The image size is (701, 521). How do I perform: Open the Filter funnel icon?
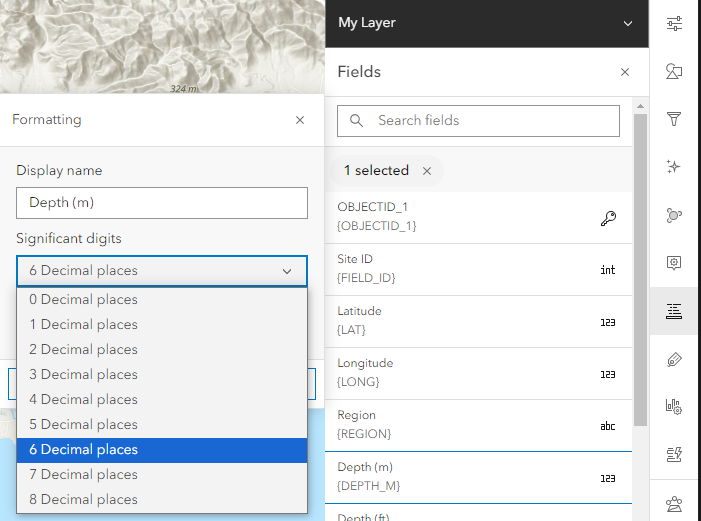[674, 119]
